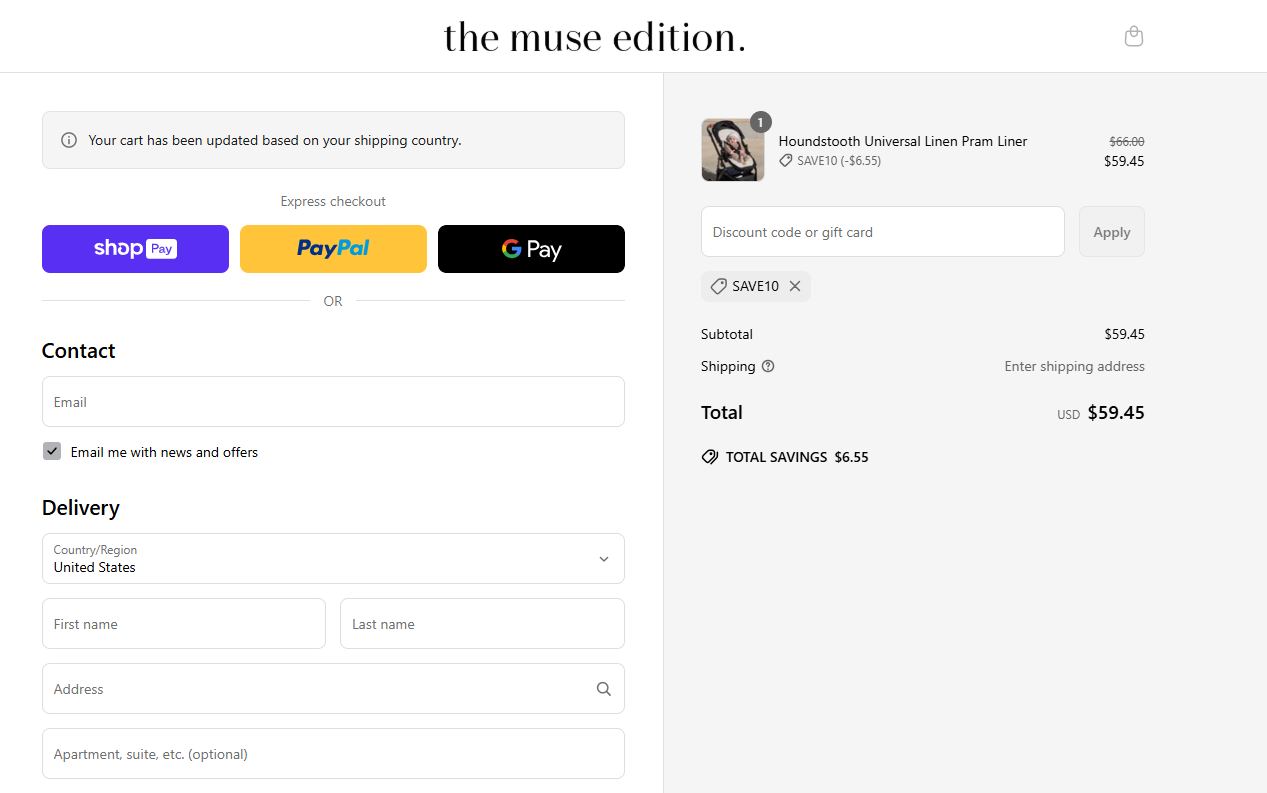The image size is (1267, 793).
Task: Click the info icon in cart notice
Action: (69, 140)
